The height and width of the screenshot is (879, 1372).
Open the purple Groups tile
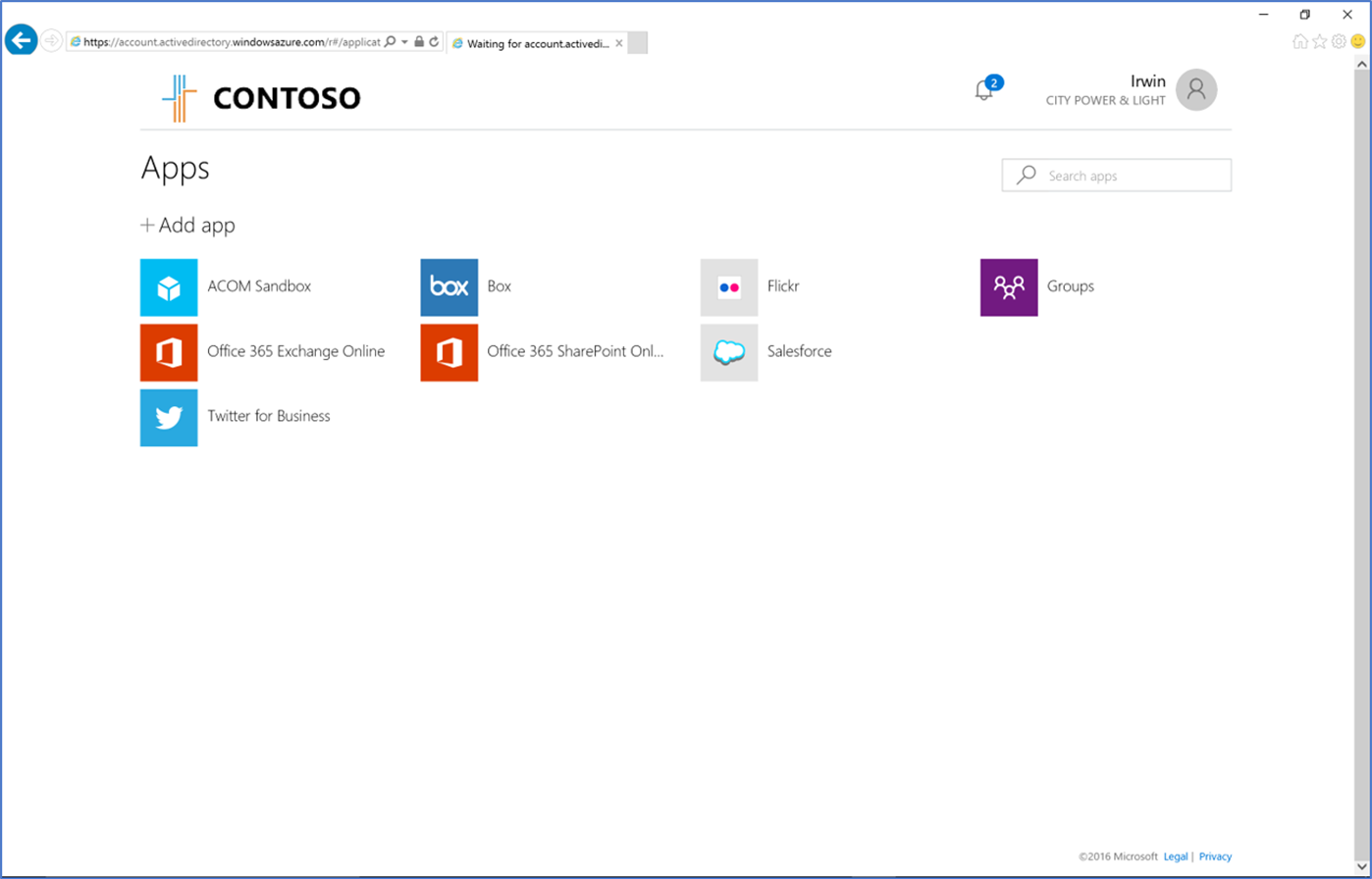(x=1009, y=287)
